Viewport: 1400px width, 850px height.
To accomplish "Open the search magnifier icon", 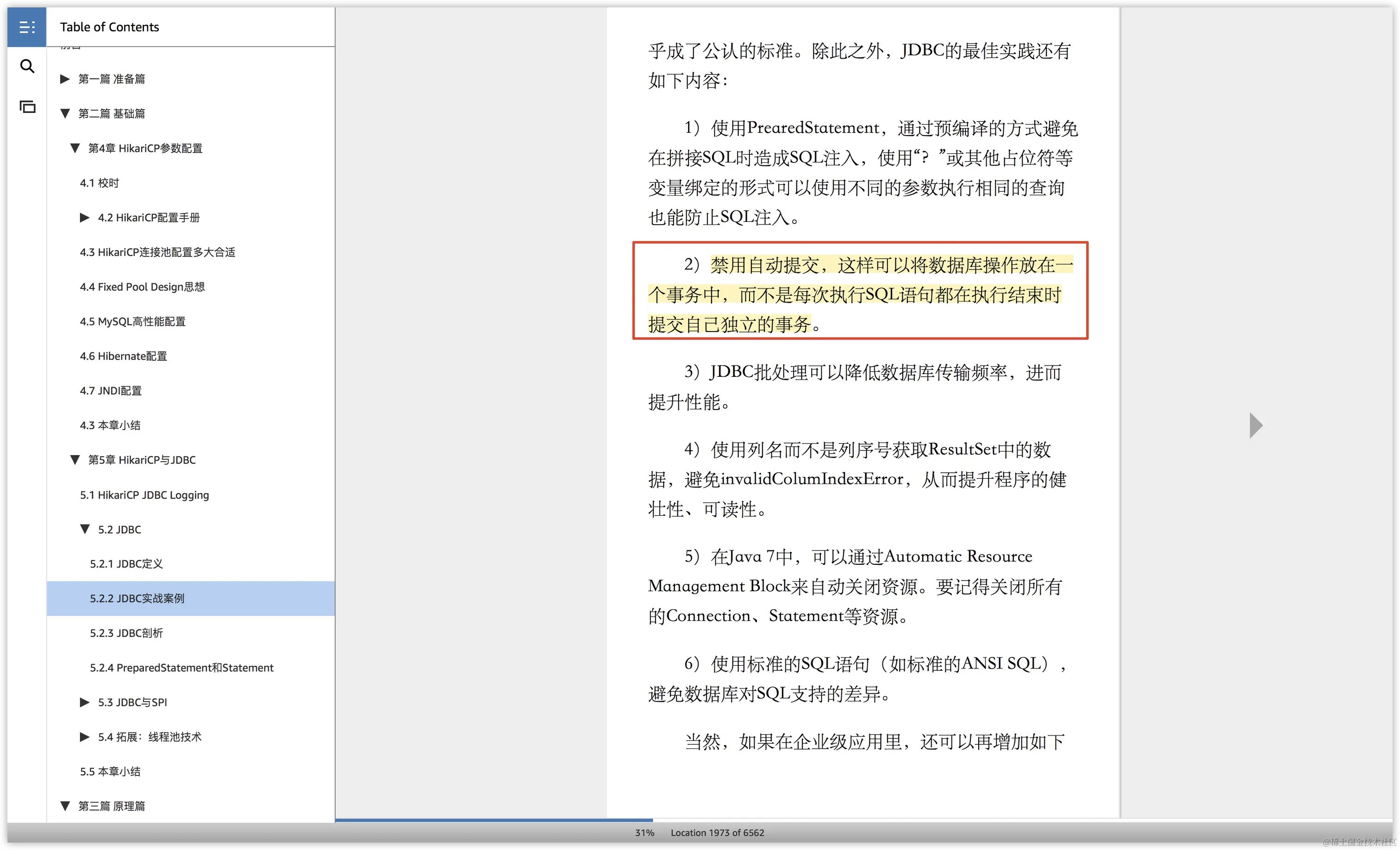I will coord(27,67).
